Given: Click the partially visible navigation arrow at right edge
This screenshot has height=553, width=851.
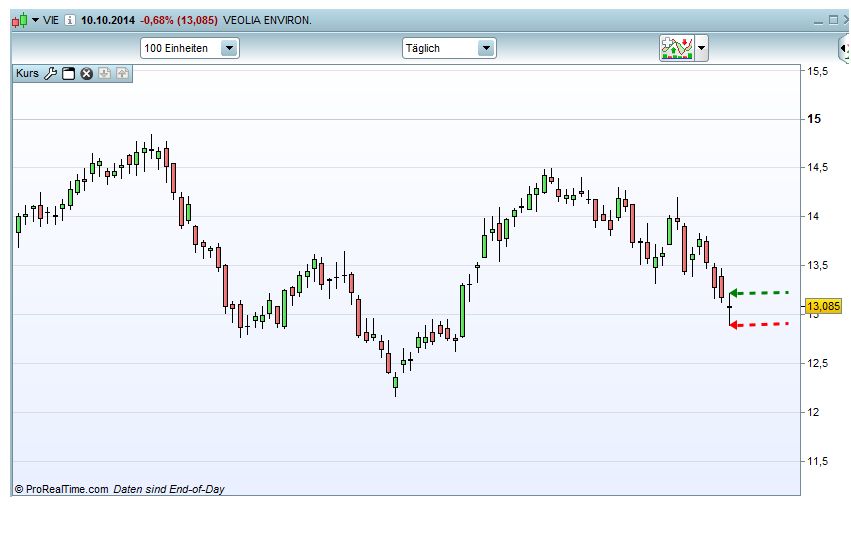Looking at the screenshot, I should [844, 48].
